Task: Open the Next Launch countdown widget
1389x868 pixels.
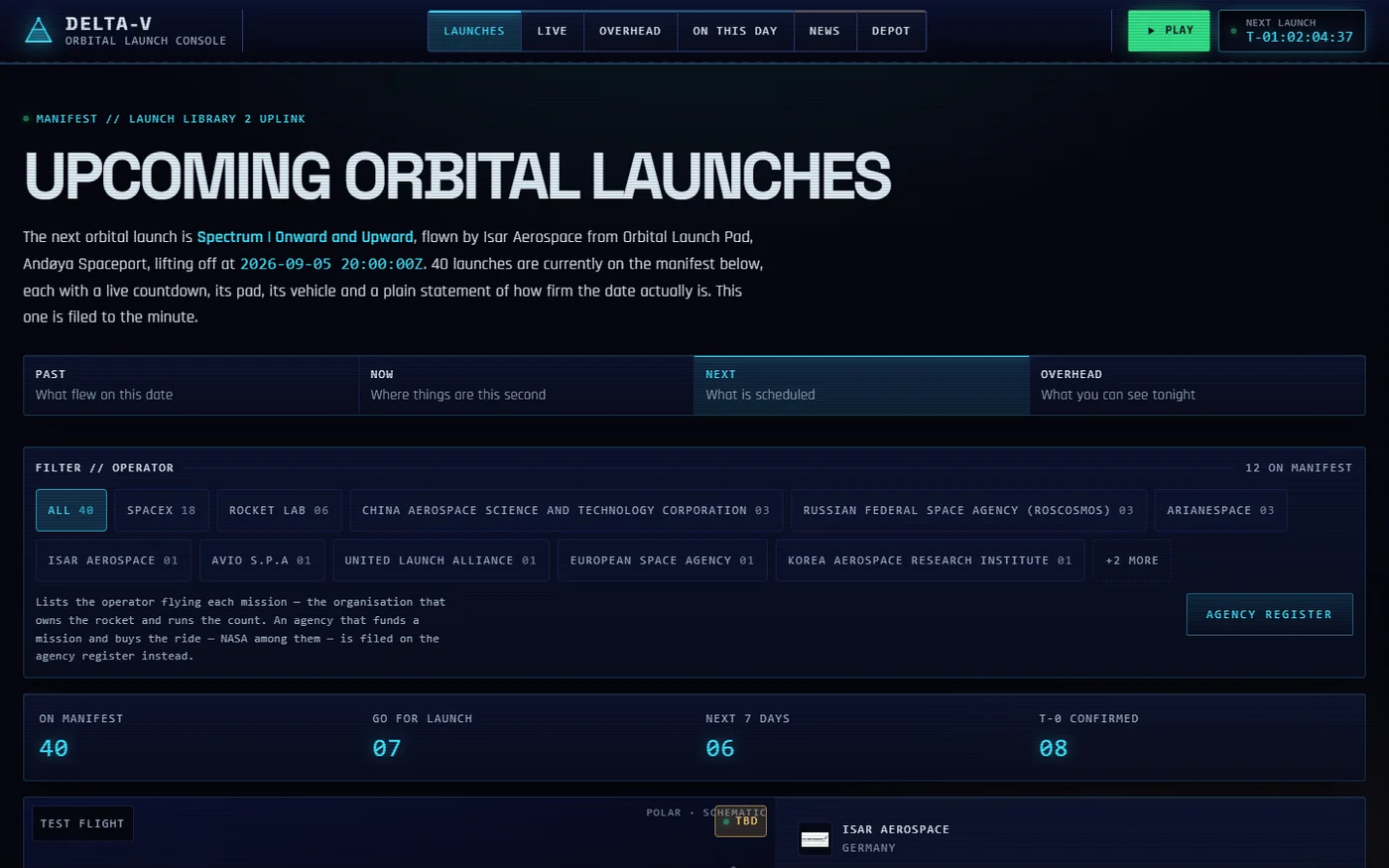Action: coord(1292,31)
